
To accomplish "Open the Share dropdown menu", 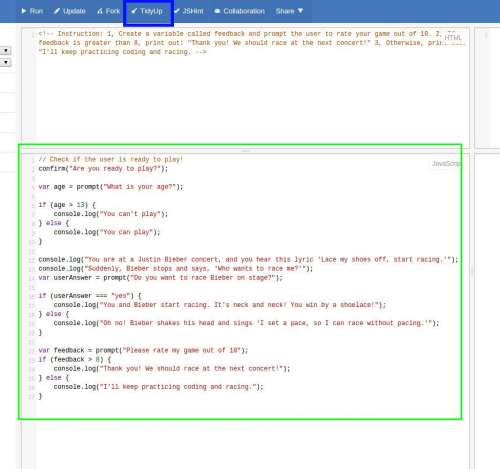I will (289, 11).
